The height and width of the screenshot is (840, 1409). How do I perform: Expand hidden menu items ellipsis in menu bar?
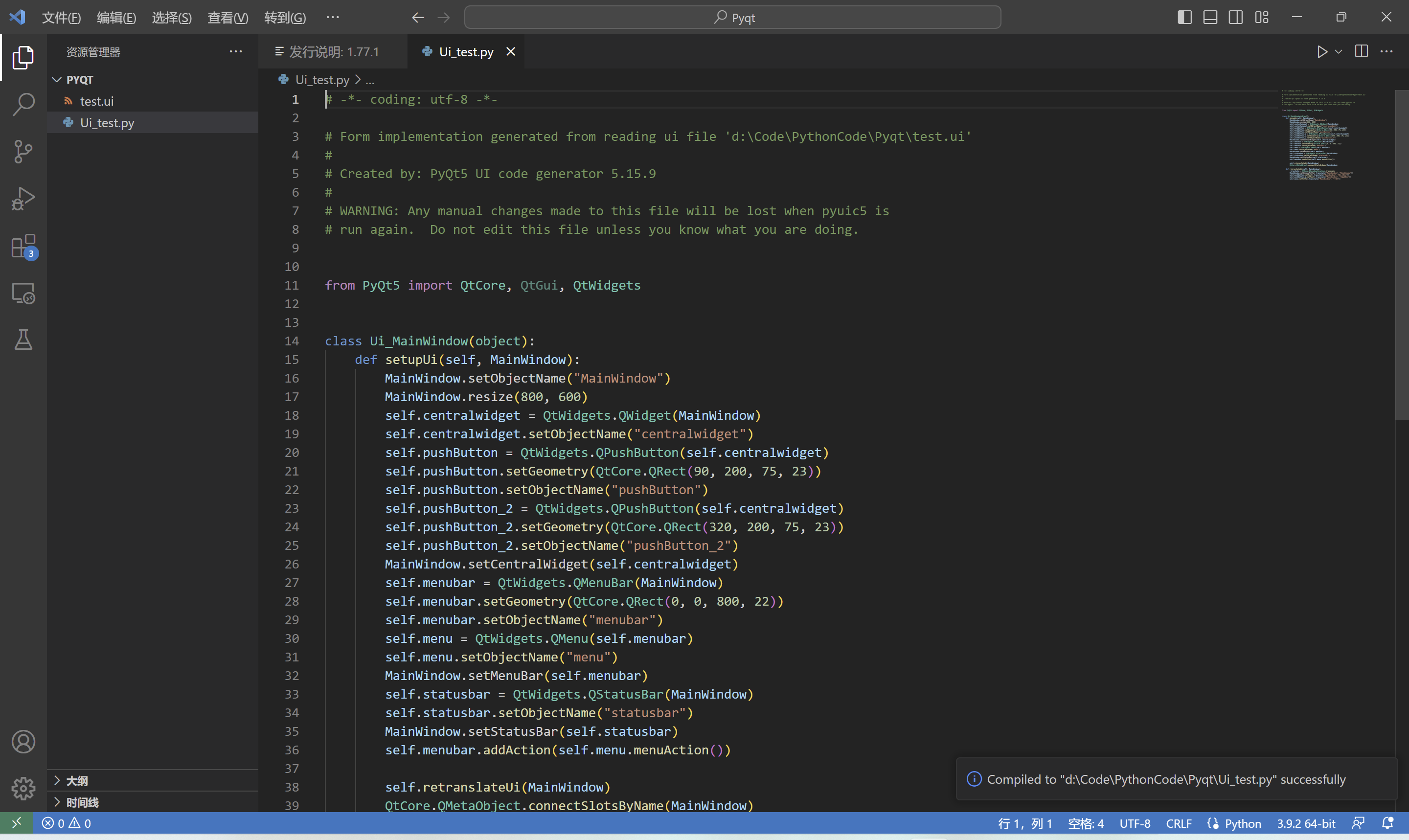333,17
